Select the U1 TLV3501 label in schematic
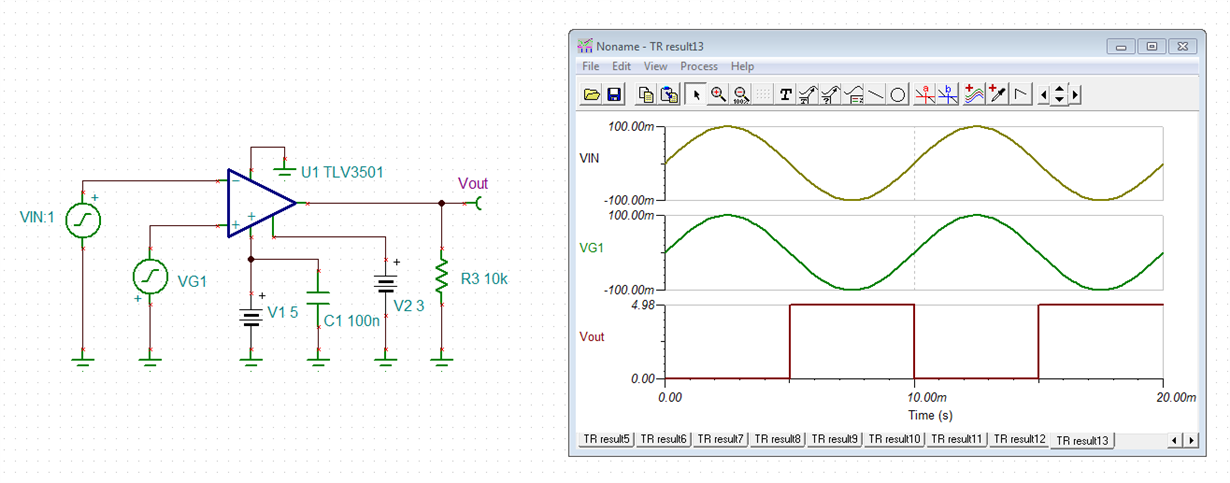 pyautogui.click(x=342, y=172)
